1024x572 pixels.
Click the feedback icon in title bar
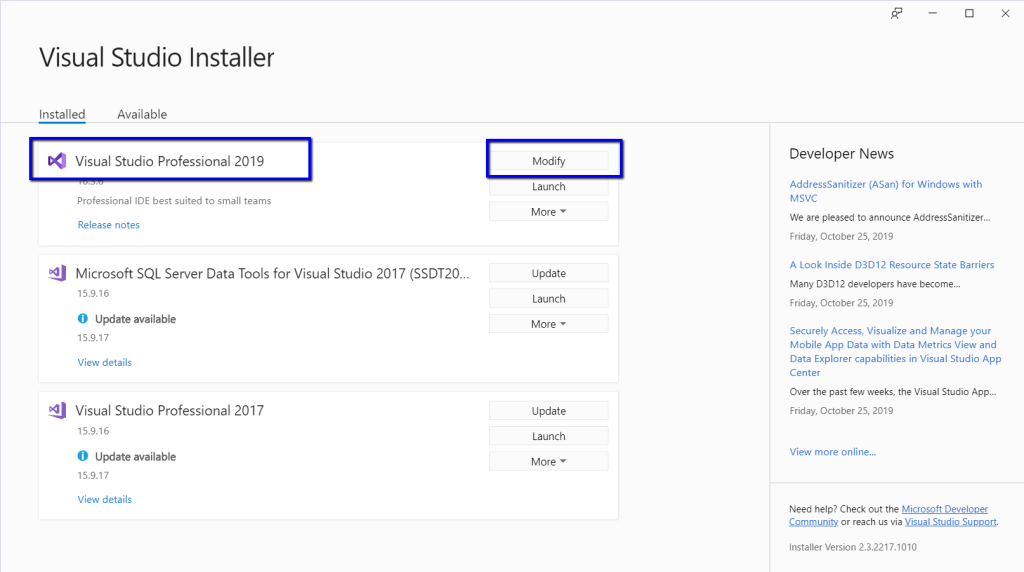click(x=897, y=13)
